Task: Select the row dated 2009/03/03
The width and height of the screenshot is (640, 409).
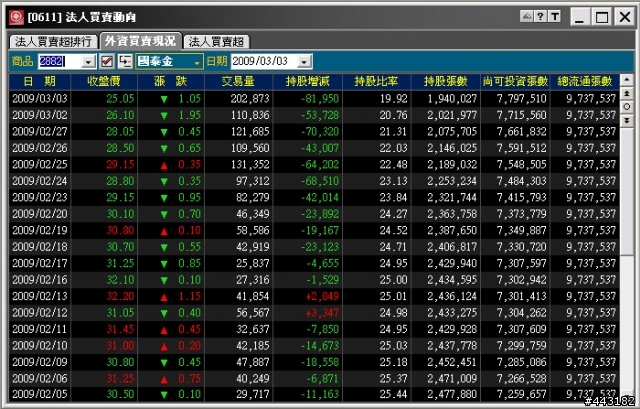Action: (x=314, y=99)
